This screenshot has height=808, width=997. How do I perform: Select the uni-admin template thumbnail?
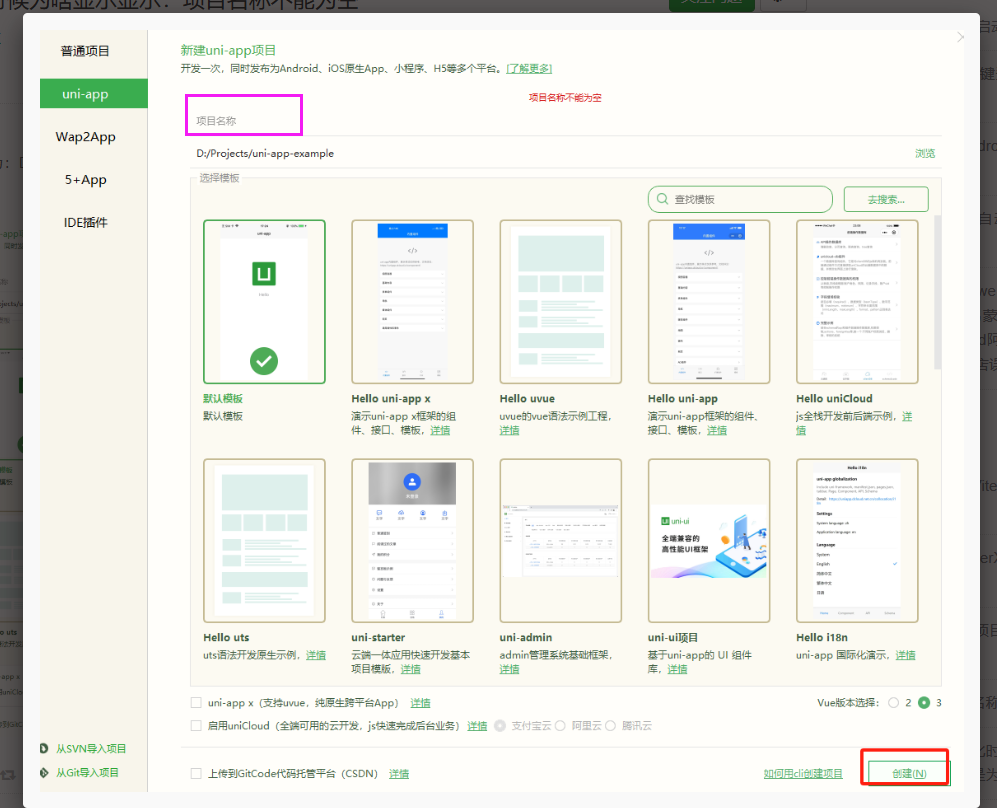(560, 540)
